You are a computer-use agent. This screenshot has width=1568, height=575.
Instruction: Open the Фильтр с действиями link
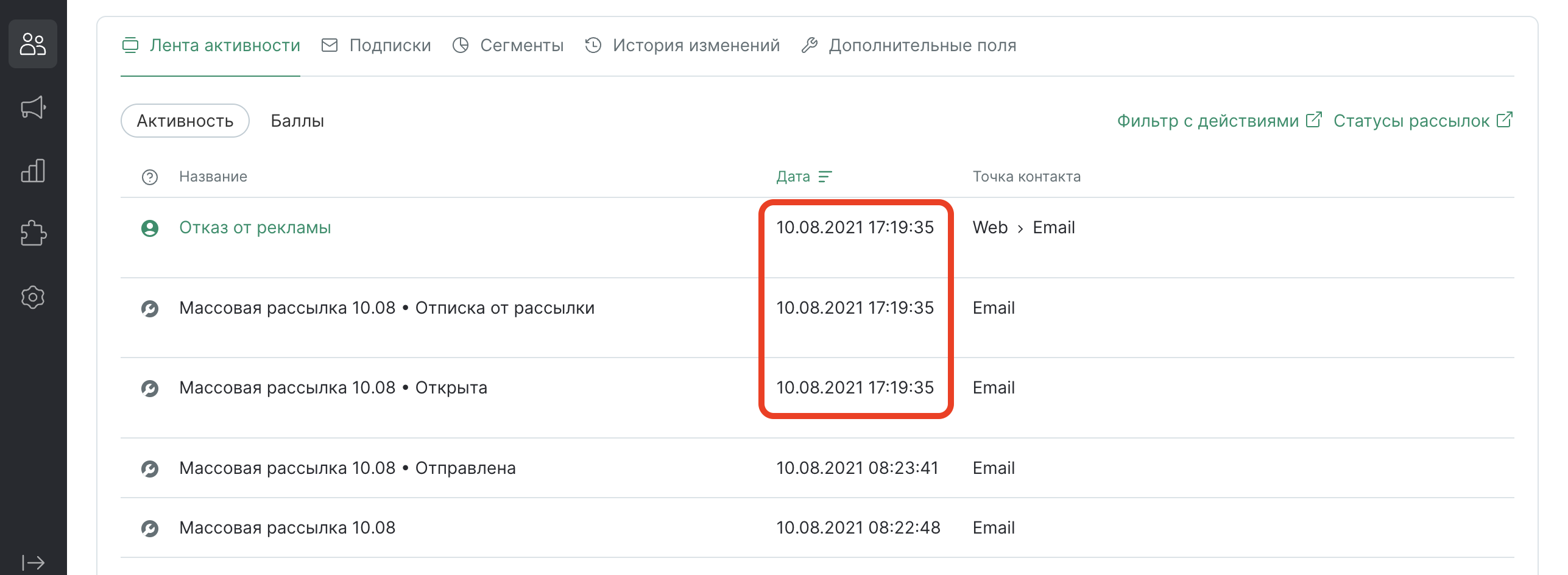pyautogui.click(x=1219, y=121)
